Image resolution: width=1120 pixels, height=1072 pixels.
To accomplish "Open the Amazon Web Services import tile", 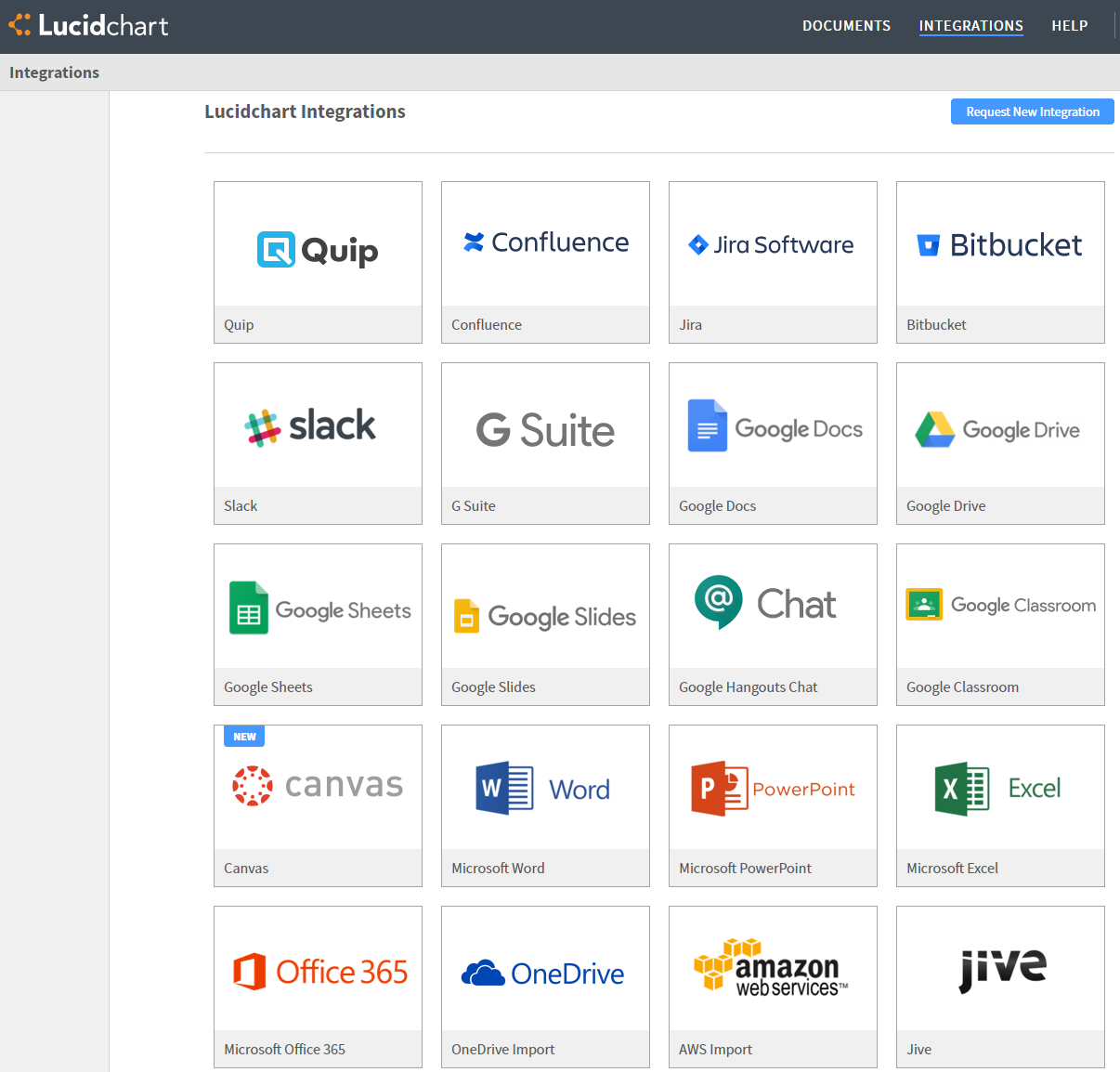I will [x=773, y=969].
